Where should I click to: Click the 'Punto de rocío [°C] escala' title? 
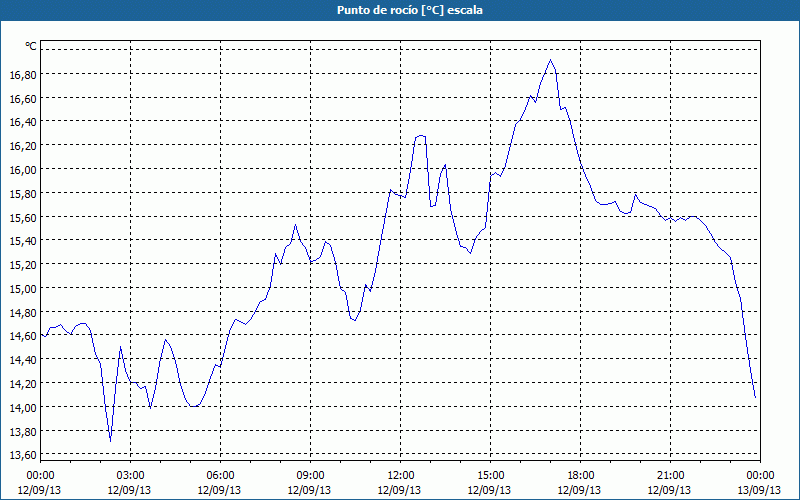410,10
